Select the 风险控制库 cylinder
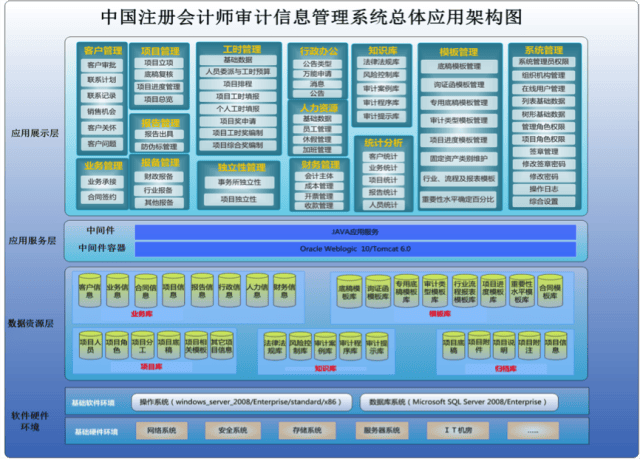This screenshot has height=459, width=640. [300, 346]
